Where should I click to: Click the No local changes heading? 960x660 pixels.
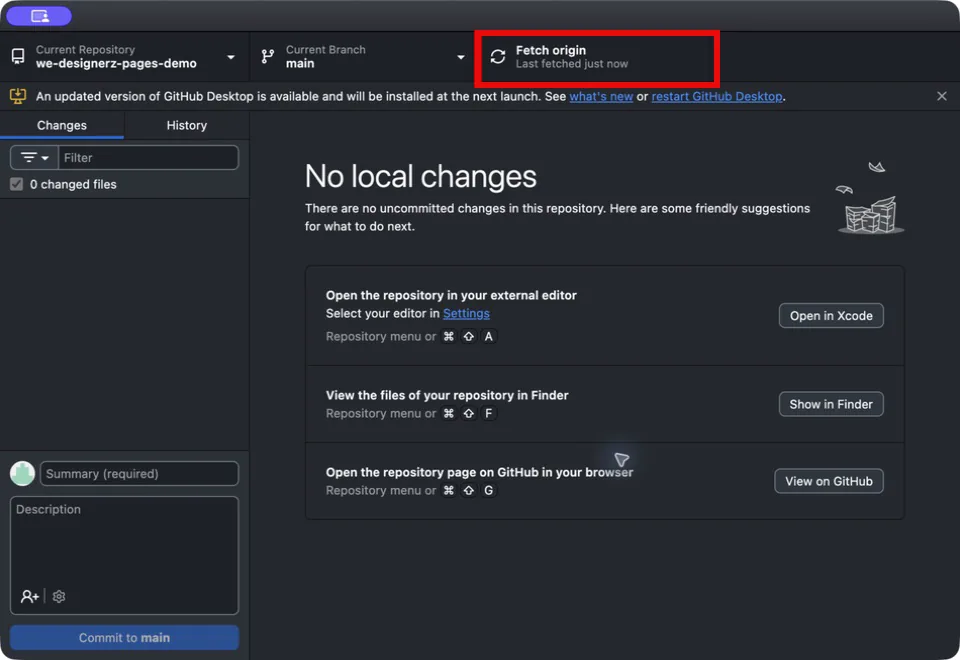coord(421,176)
